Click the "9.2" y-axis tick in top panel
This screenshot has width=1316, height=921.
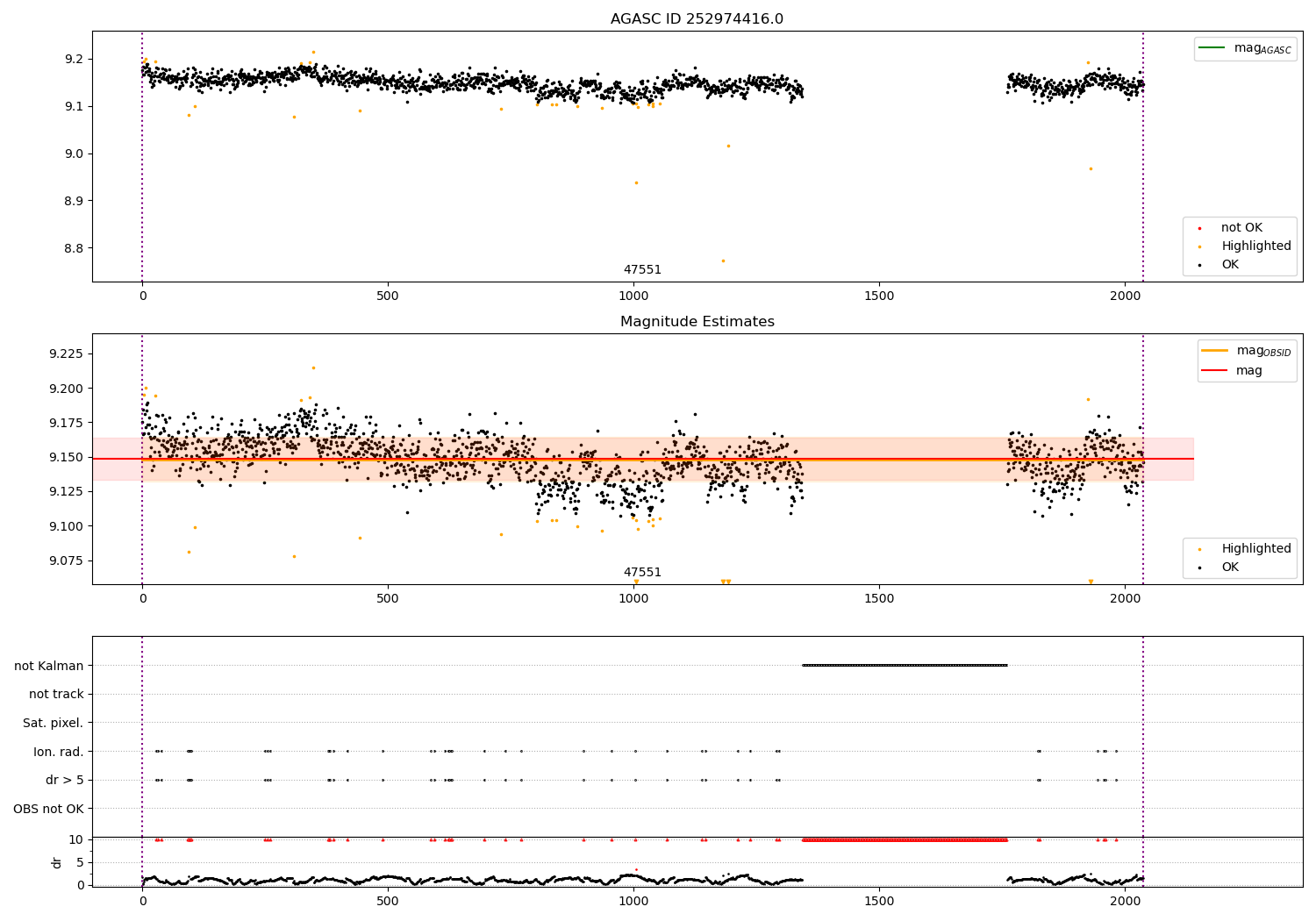(x=74, y=59)
